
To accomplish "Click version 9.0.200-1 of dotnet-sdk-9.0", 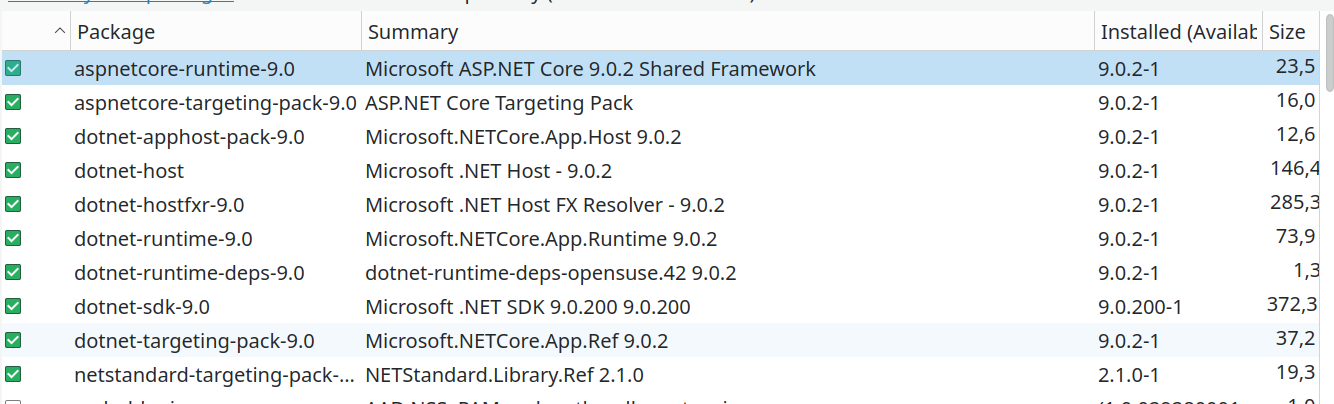I will coord(1140,307).
